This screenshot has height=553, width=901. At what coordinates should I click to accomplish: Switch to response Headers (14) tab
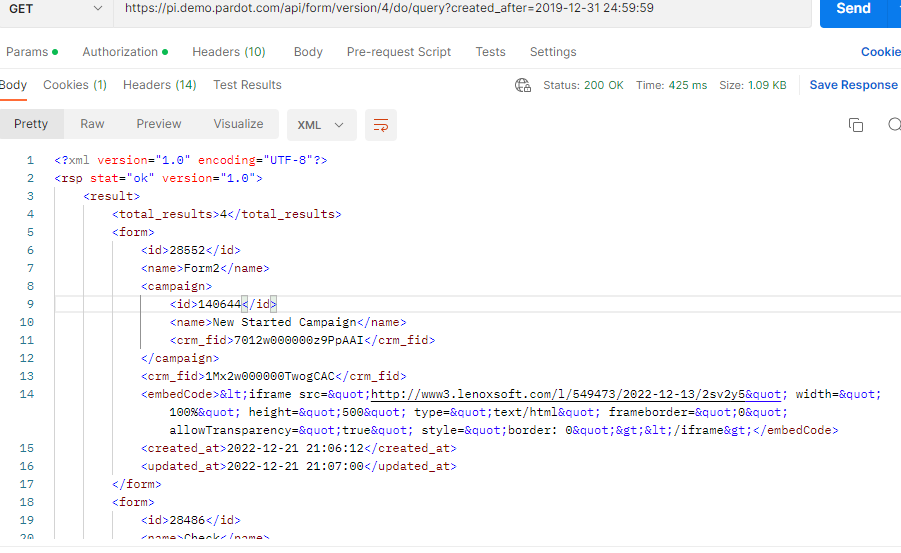tap(159, 85)
